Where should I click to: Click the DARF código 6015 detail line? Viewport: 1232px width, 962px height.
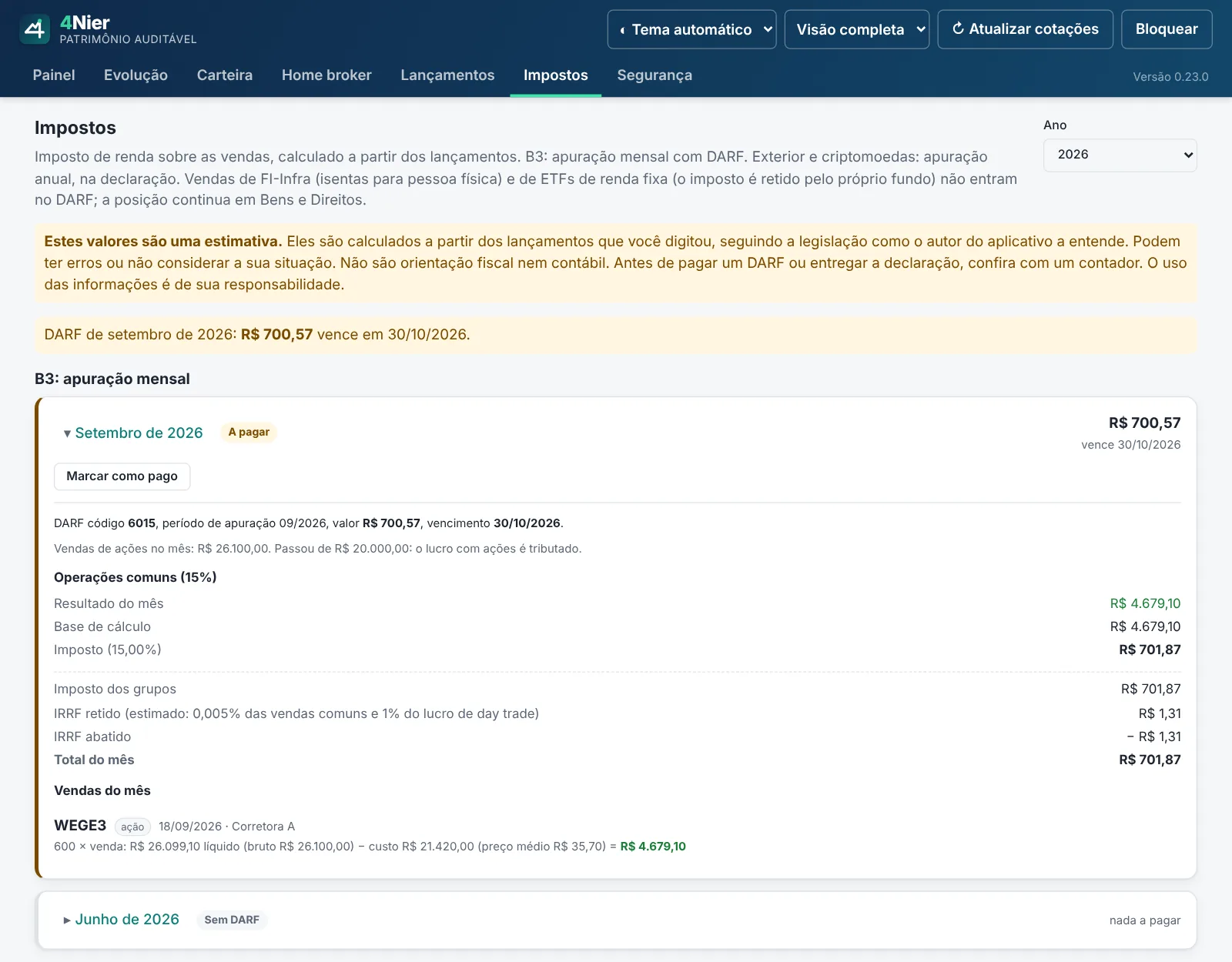(309, 523)
